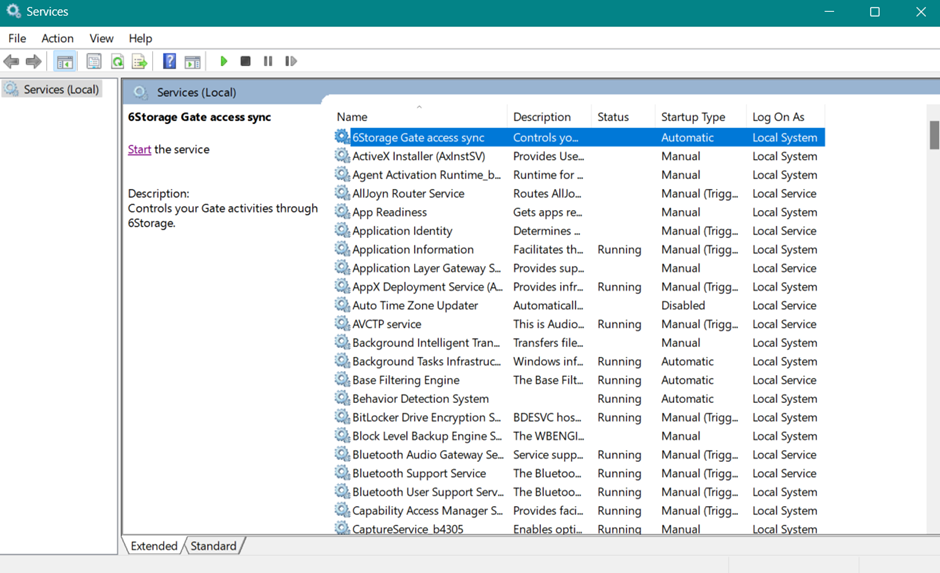The image size is (940, 573).
Task: Switch to the Extended tab
Action: point(153,546)
